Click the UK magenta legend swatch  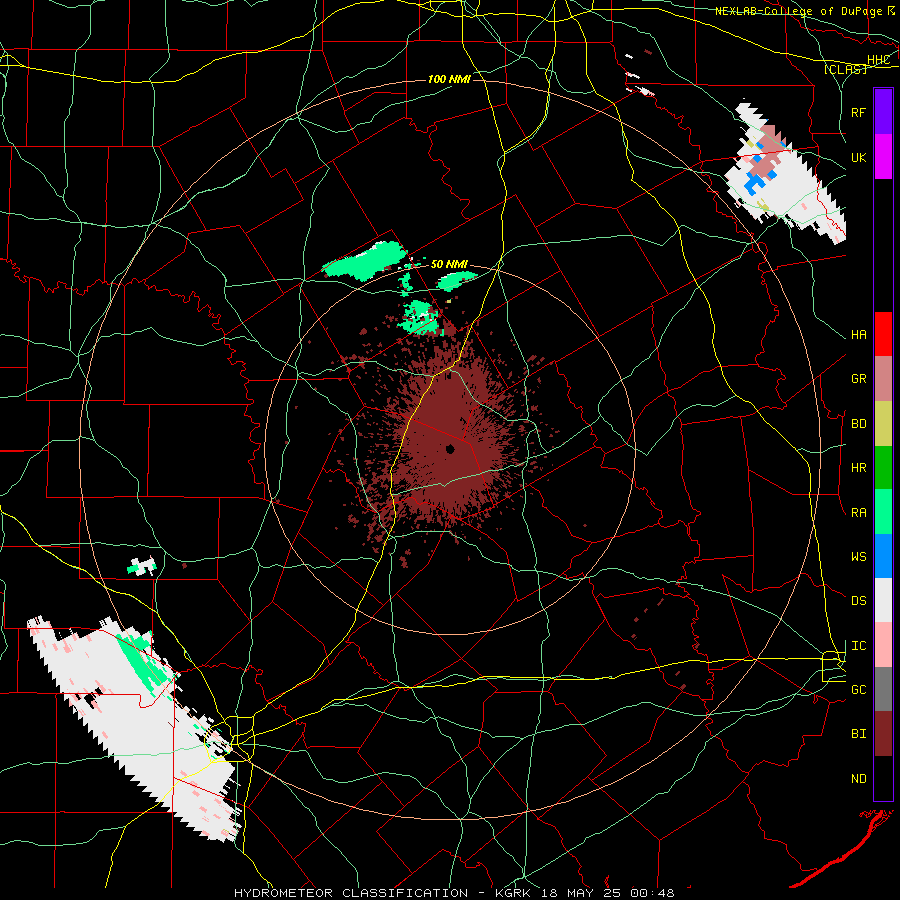click(x=883, y=157)
